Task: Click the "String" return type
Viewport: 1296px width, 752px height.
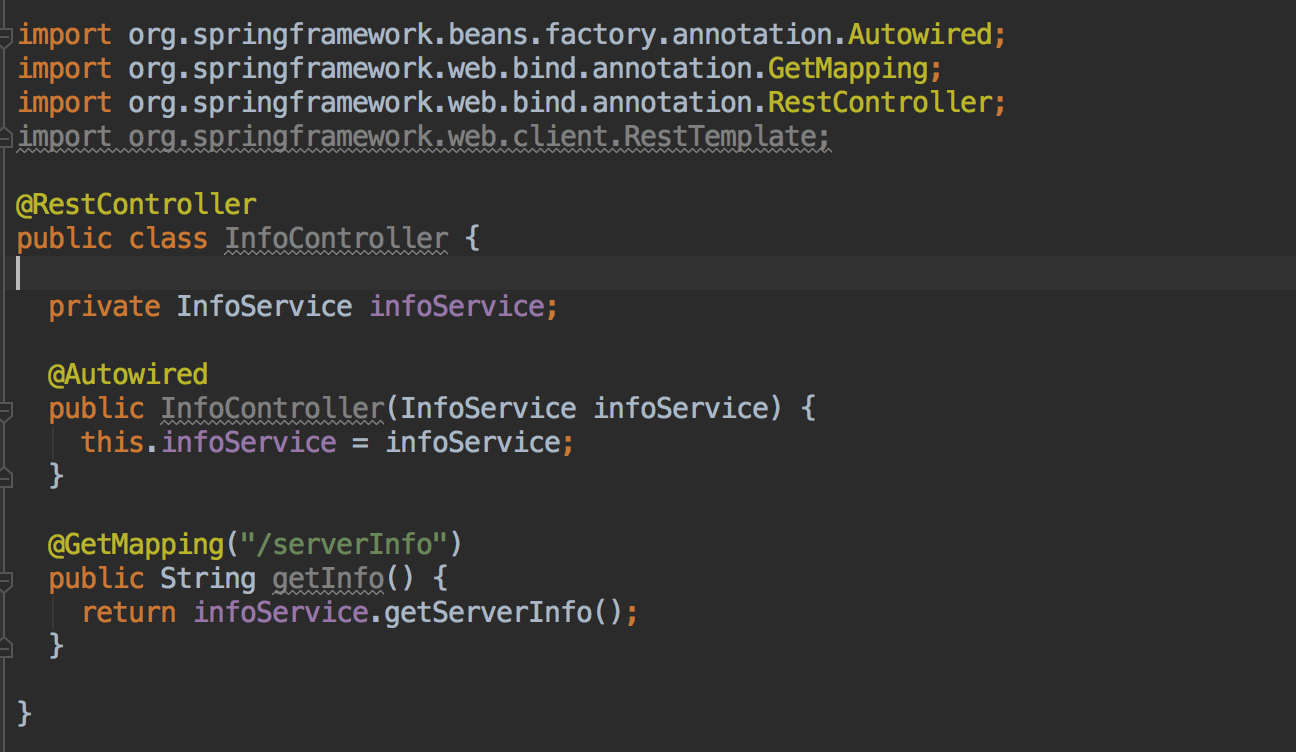Action: 208,579
